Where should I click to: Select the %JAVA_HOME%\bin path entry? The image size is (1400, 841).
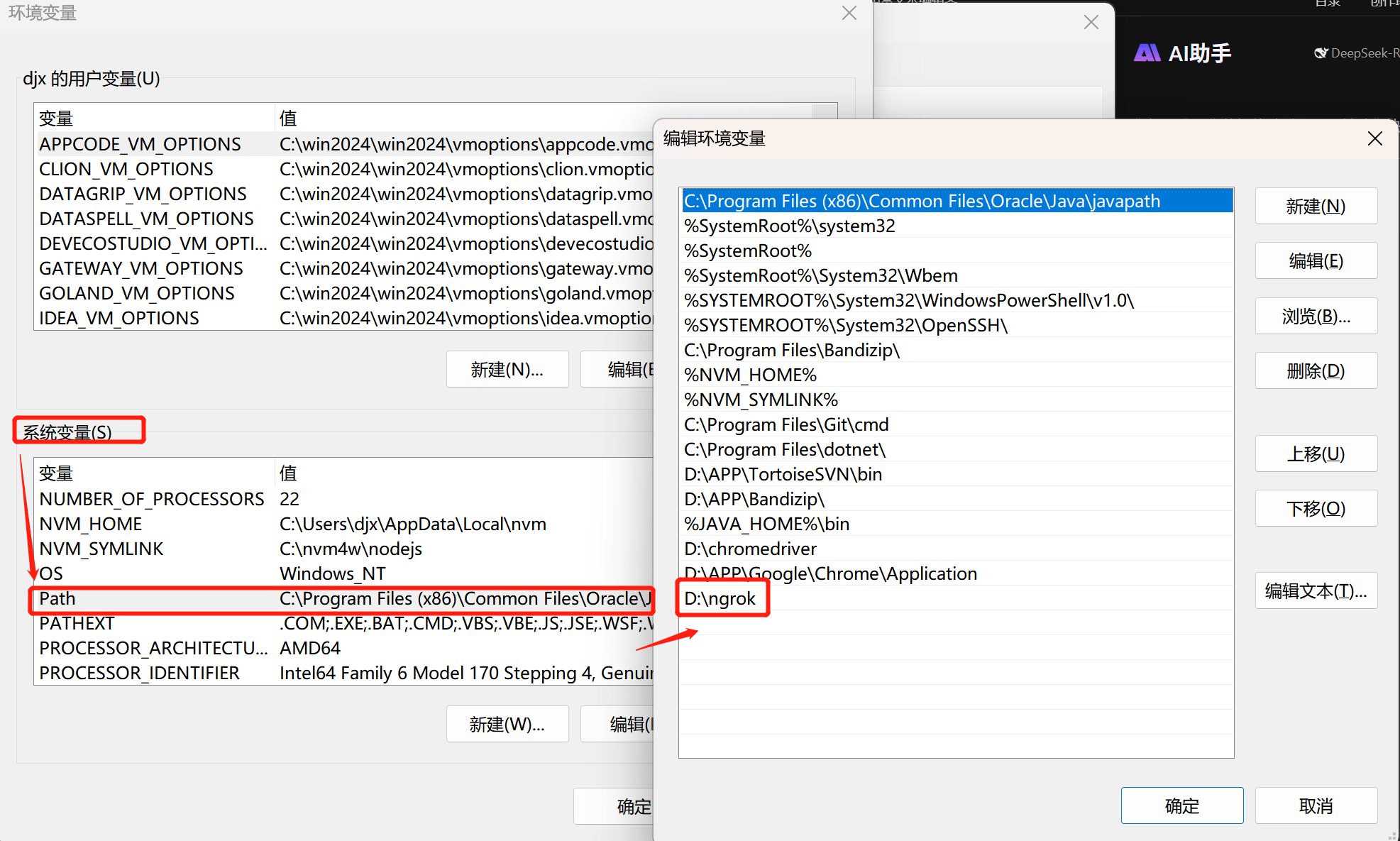(766, 523)
